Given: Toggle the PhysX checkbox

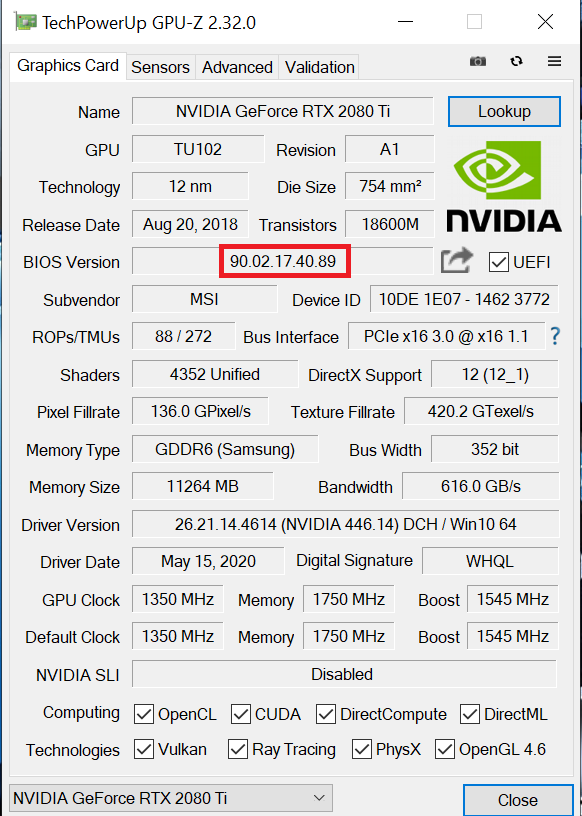Looking at the screenshot, I should pos(362,749).
